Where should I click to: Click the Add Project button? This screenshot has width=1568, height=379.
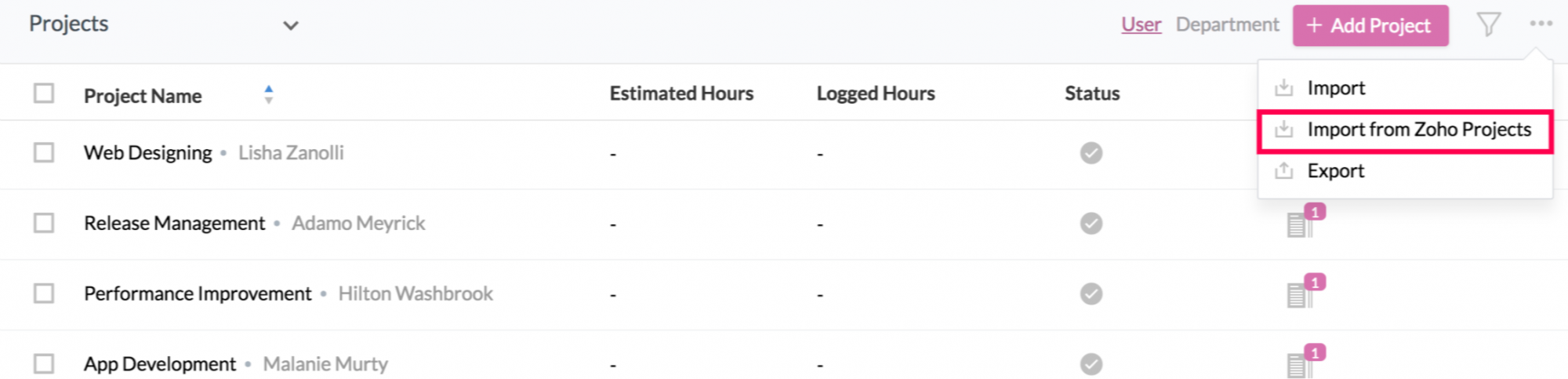coord(1370,26)
